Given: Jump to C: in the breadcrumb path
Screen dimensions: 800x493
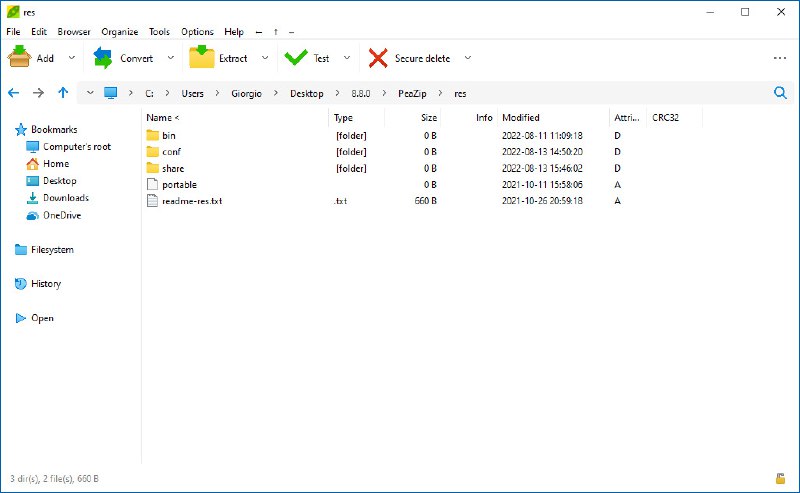Looking at the screenshot, I should click(x=149, y=93).
